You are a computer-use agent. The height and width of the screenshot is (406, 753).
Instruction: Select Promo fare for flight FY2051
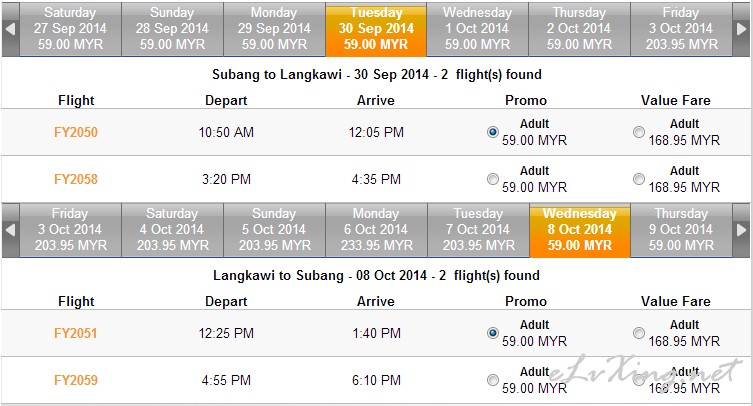pos(492,333)
